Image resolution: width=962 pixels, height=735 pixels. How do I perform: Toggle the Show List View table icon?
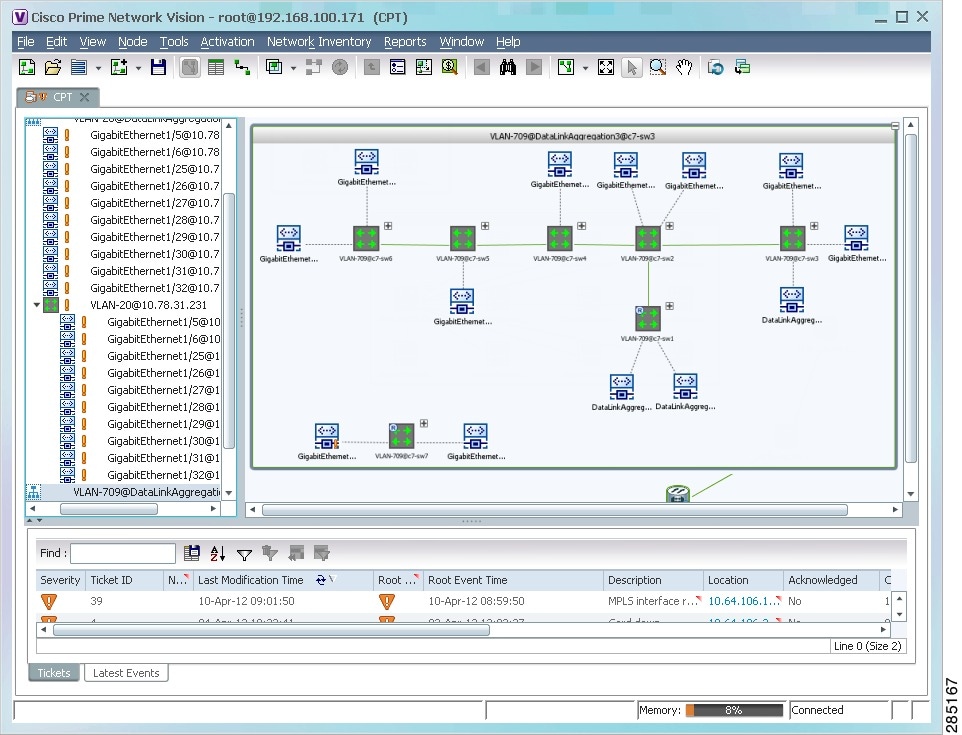tap(216, 67)
